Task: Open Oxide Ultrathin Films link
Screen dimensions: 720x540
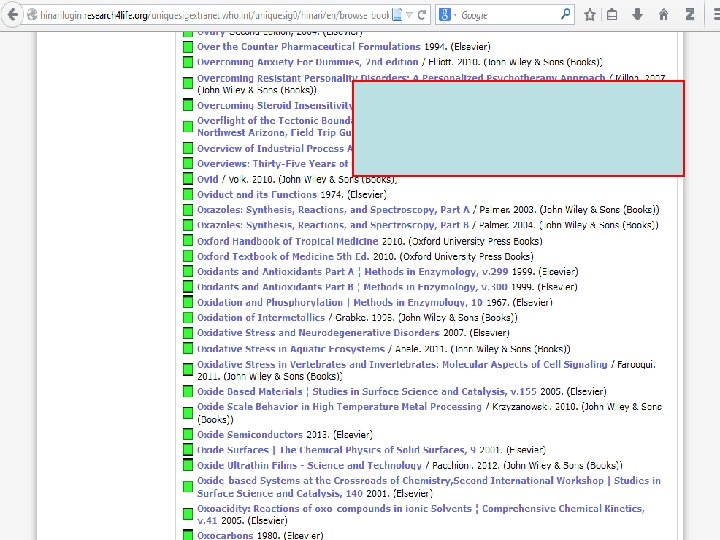Action: pos(309,465)
